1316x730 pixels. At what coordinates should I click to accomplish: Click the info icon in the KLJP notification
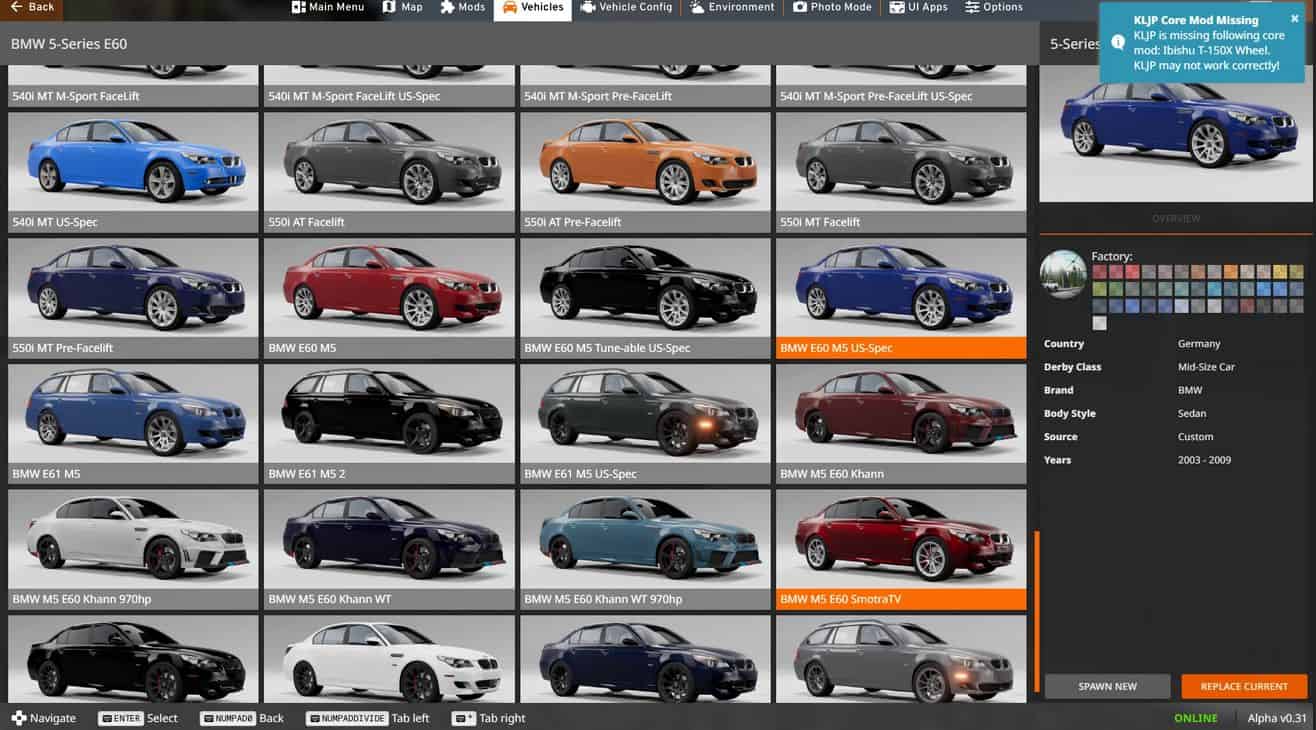point(1118,42)
